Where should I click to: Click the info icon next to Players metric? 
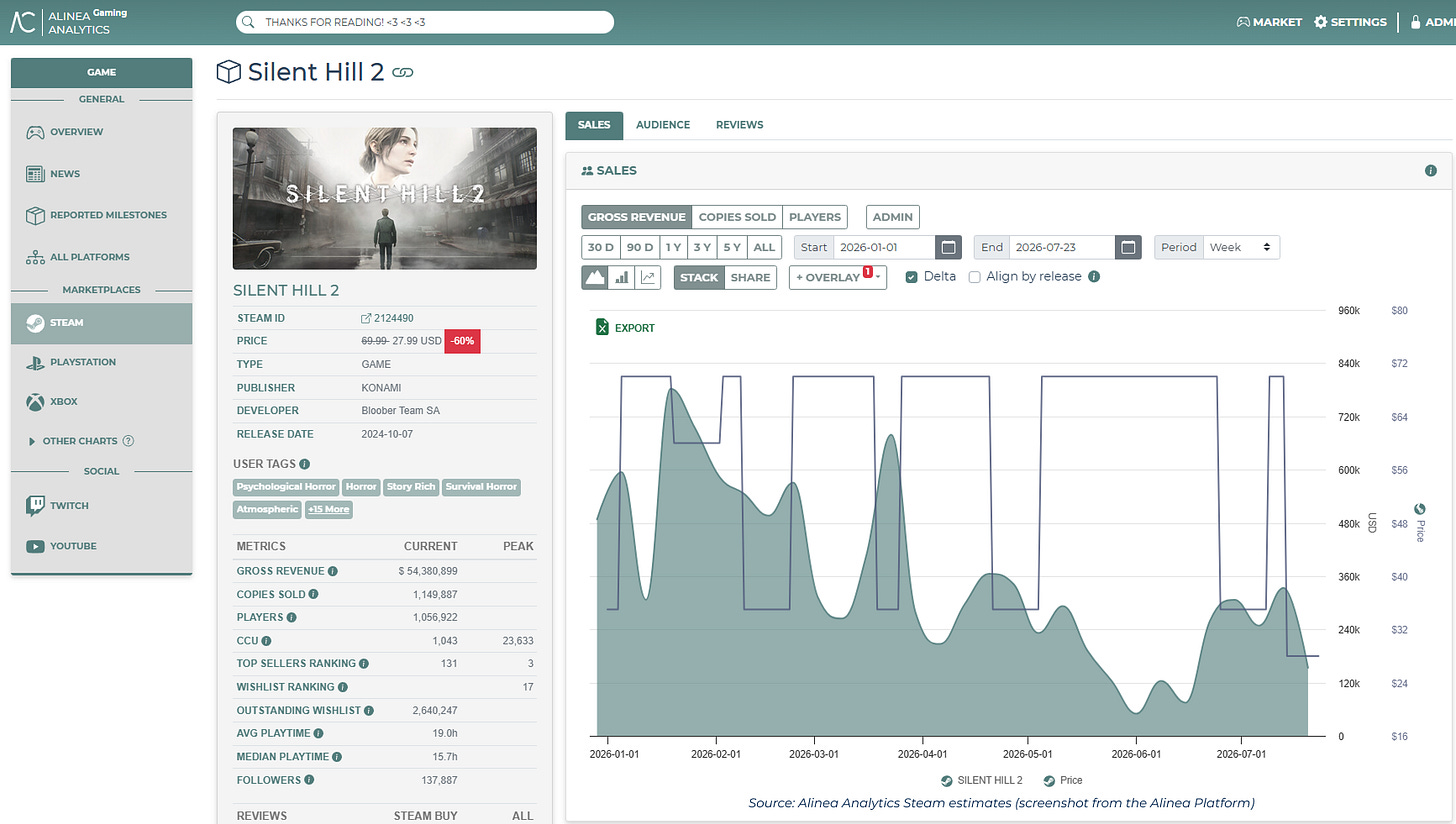pyautogui.click(x=292, y=617)
